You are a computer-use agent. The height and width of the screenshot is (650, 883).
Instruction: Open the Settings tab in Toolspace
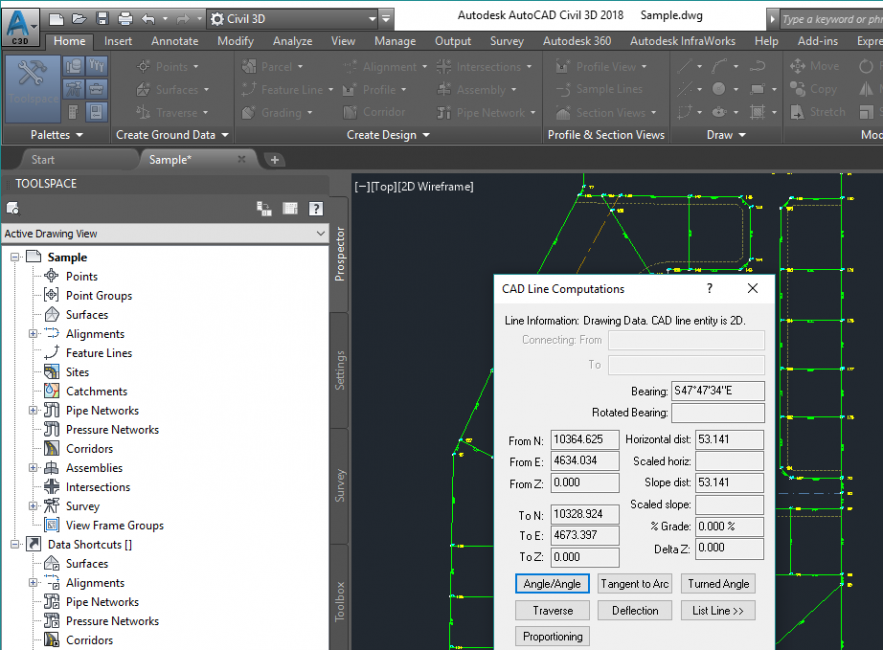click(340, 370)
